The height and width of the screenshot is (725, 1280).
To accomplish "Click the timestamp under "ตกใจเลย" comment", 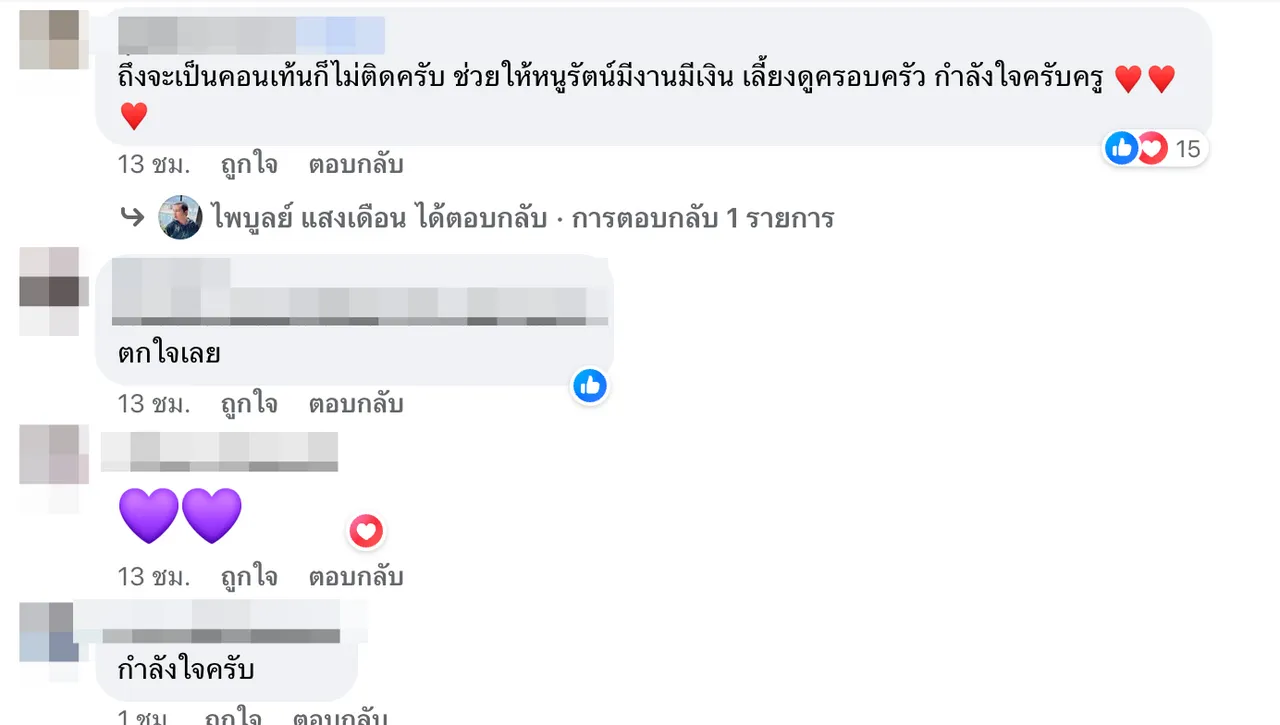I will click(153, 404).
